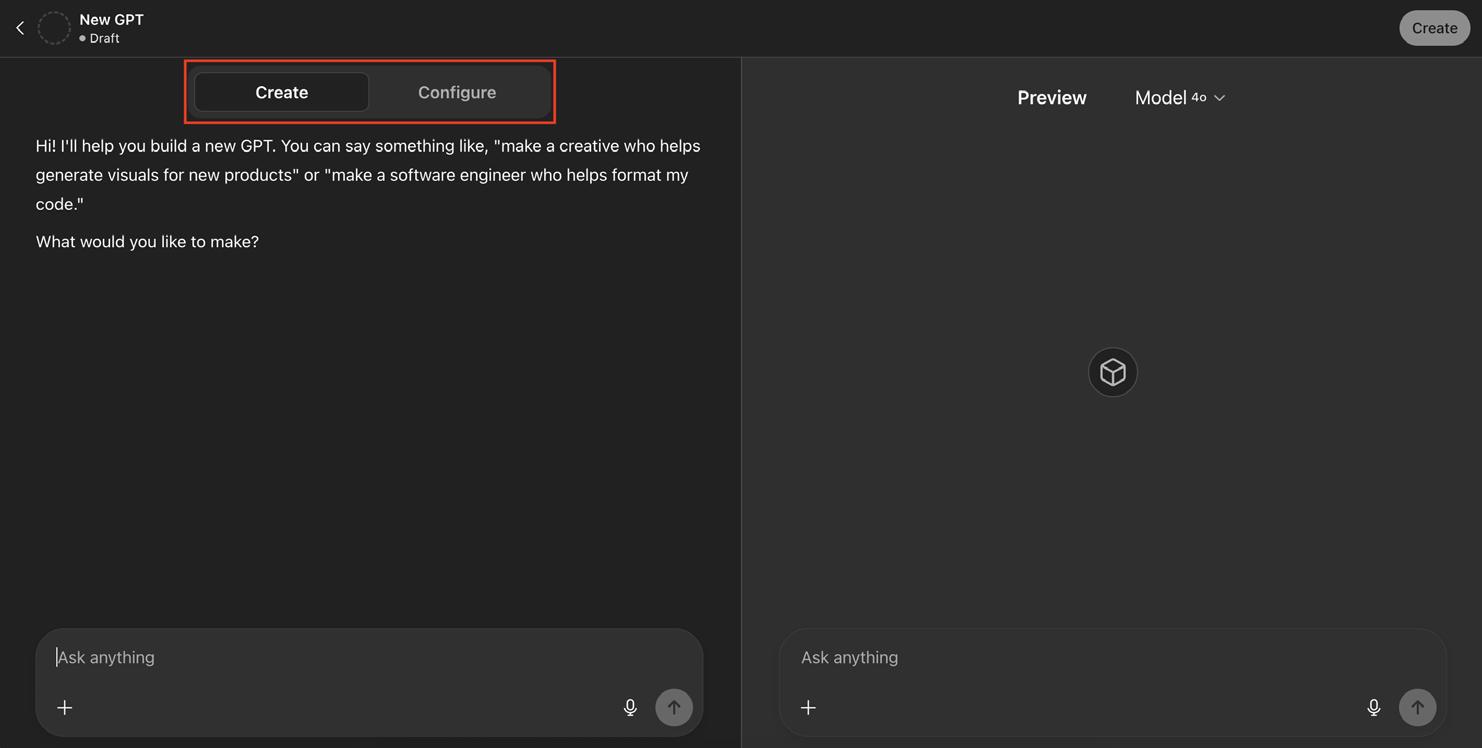Click the Draft status label
This screenshot has width=1482, height=748.
tap(104, 38)
